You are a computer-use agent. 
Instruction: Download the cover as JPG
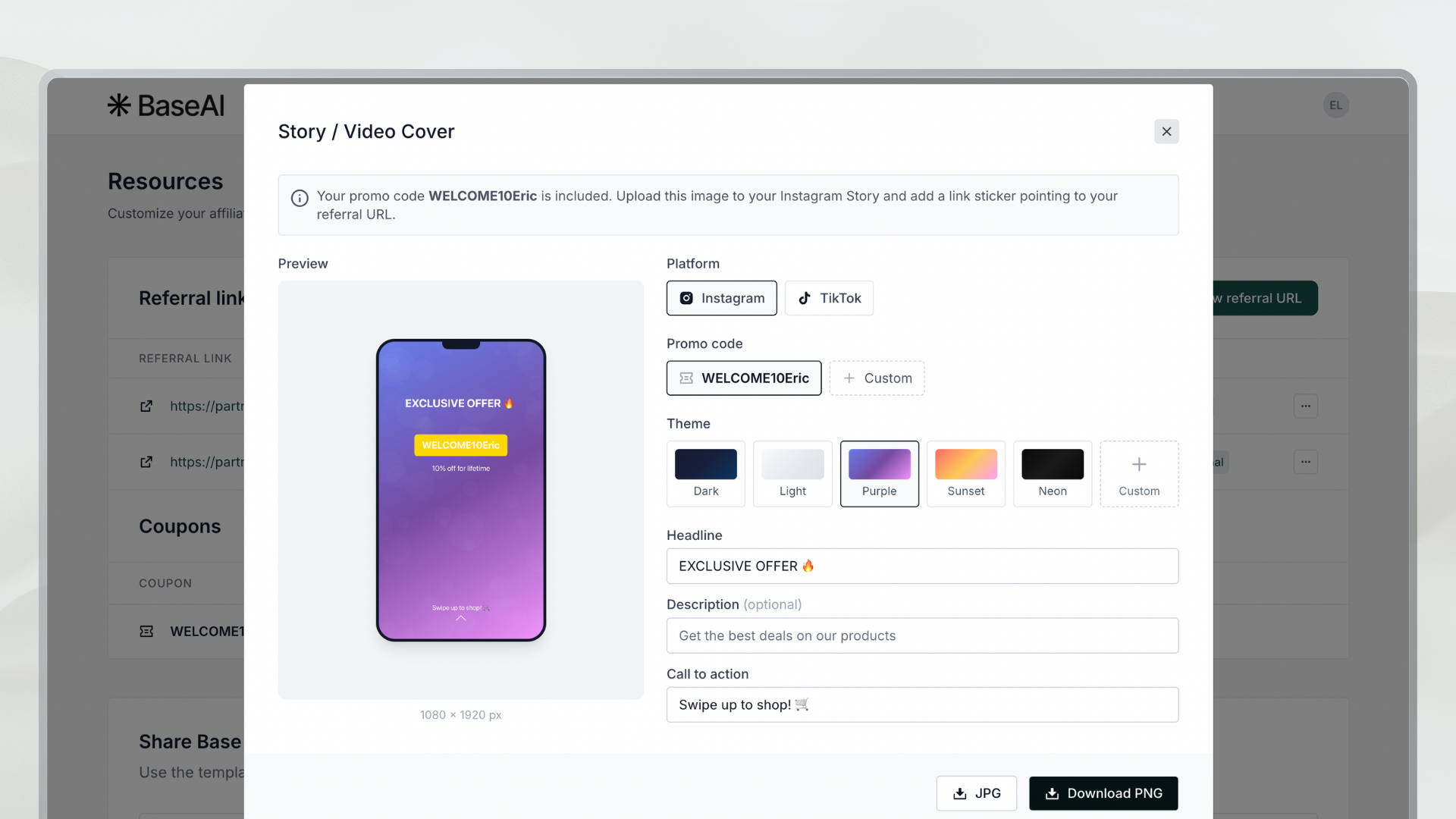pyautogui.click(x=976, y=793)
